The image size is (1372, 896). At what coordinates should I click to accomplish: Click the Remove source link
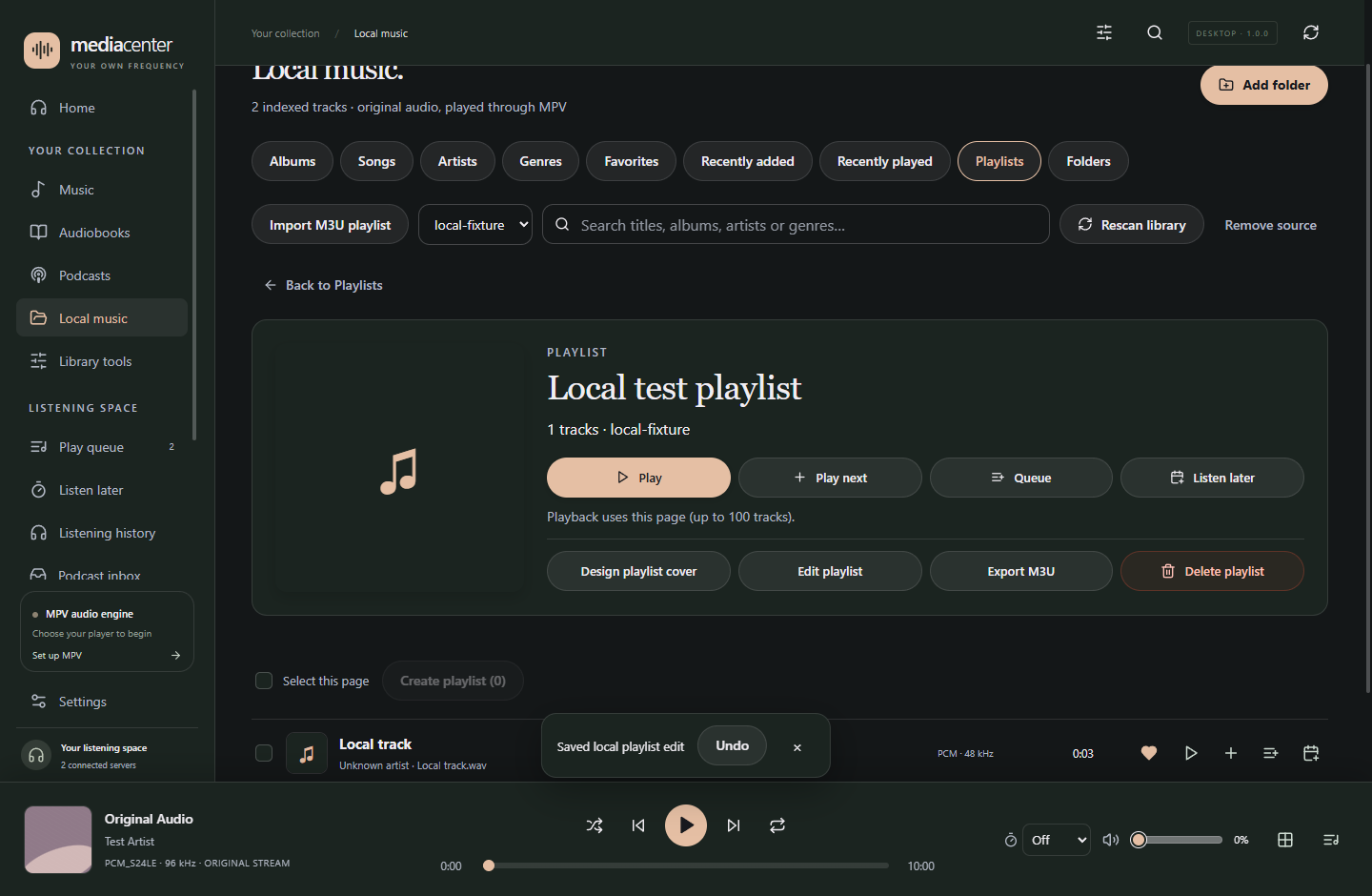pos(1270,225)
